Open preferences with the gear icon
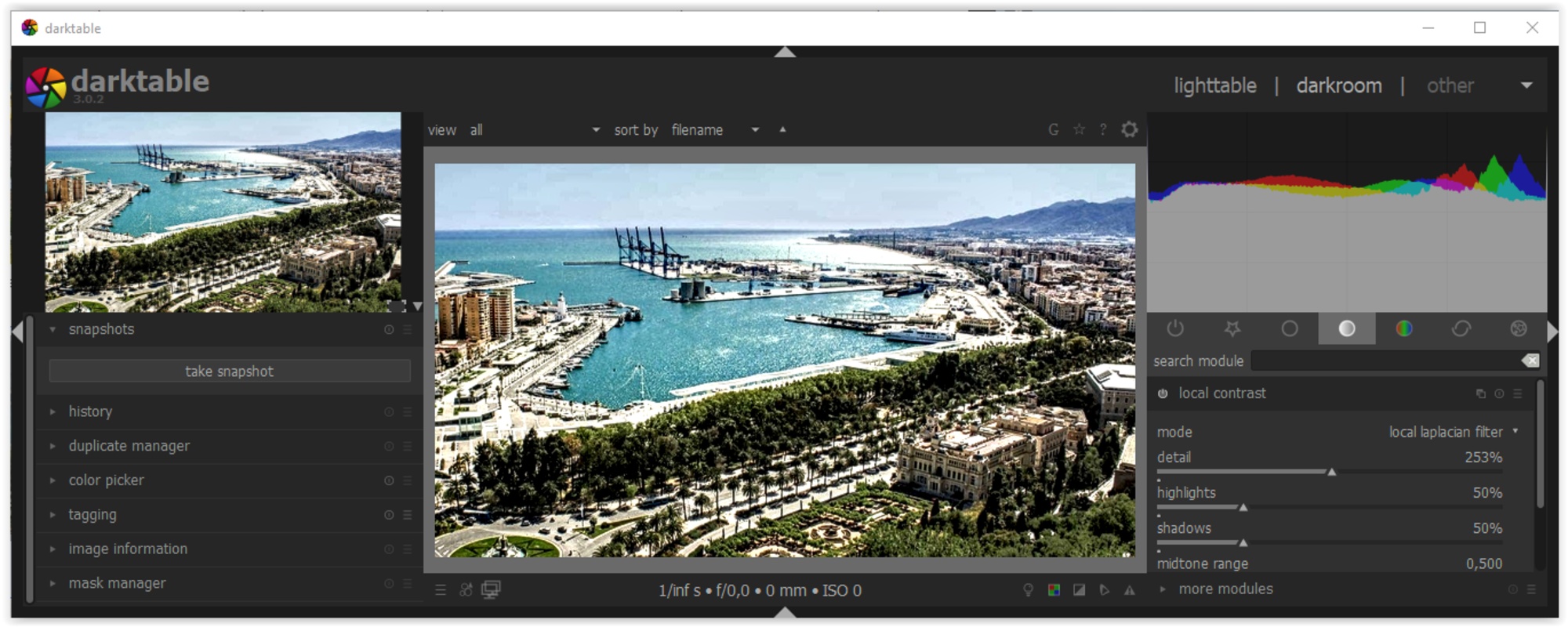The image size is (1568, 627). pos(1129,129)
